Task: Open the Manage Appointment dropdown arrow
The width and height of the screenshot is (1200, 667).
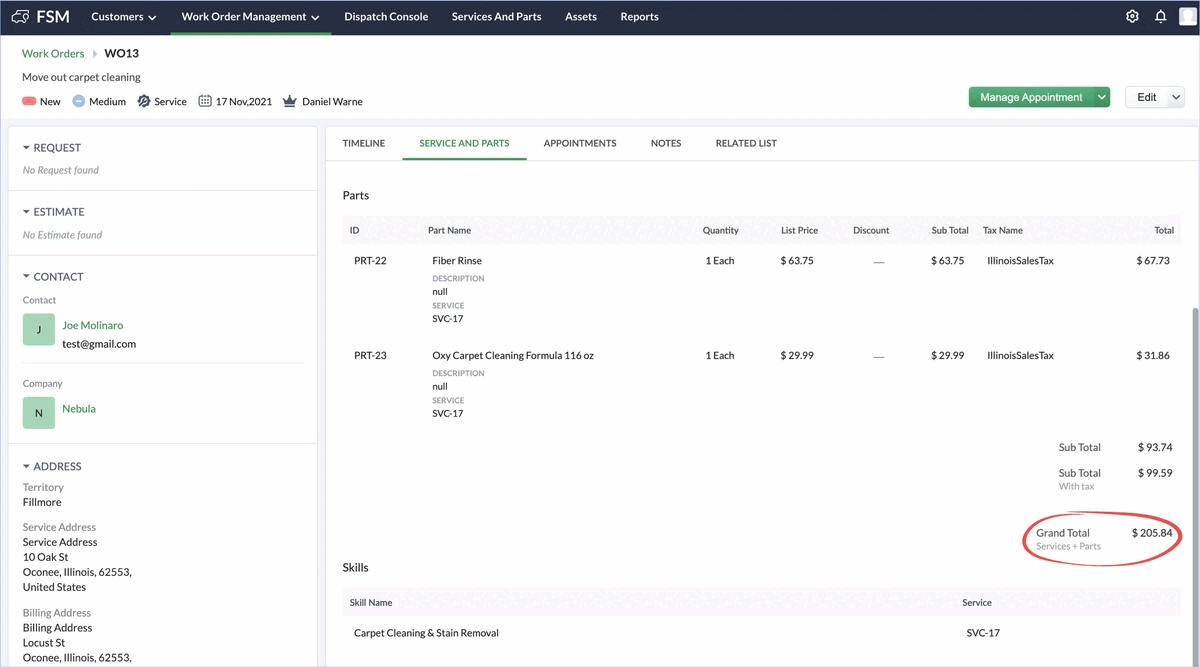Action: (1101, 97)
